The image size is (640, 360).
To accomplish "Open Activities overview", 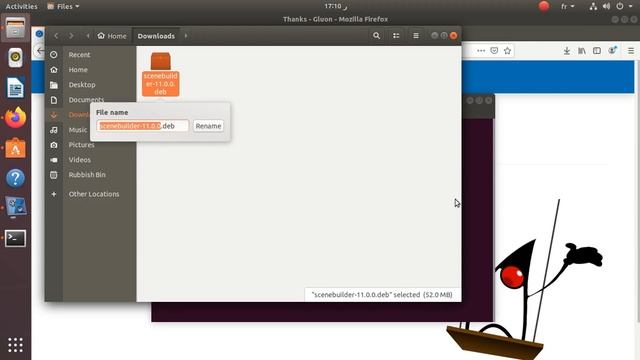I will coord(21,6).
